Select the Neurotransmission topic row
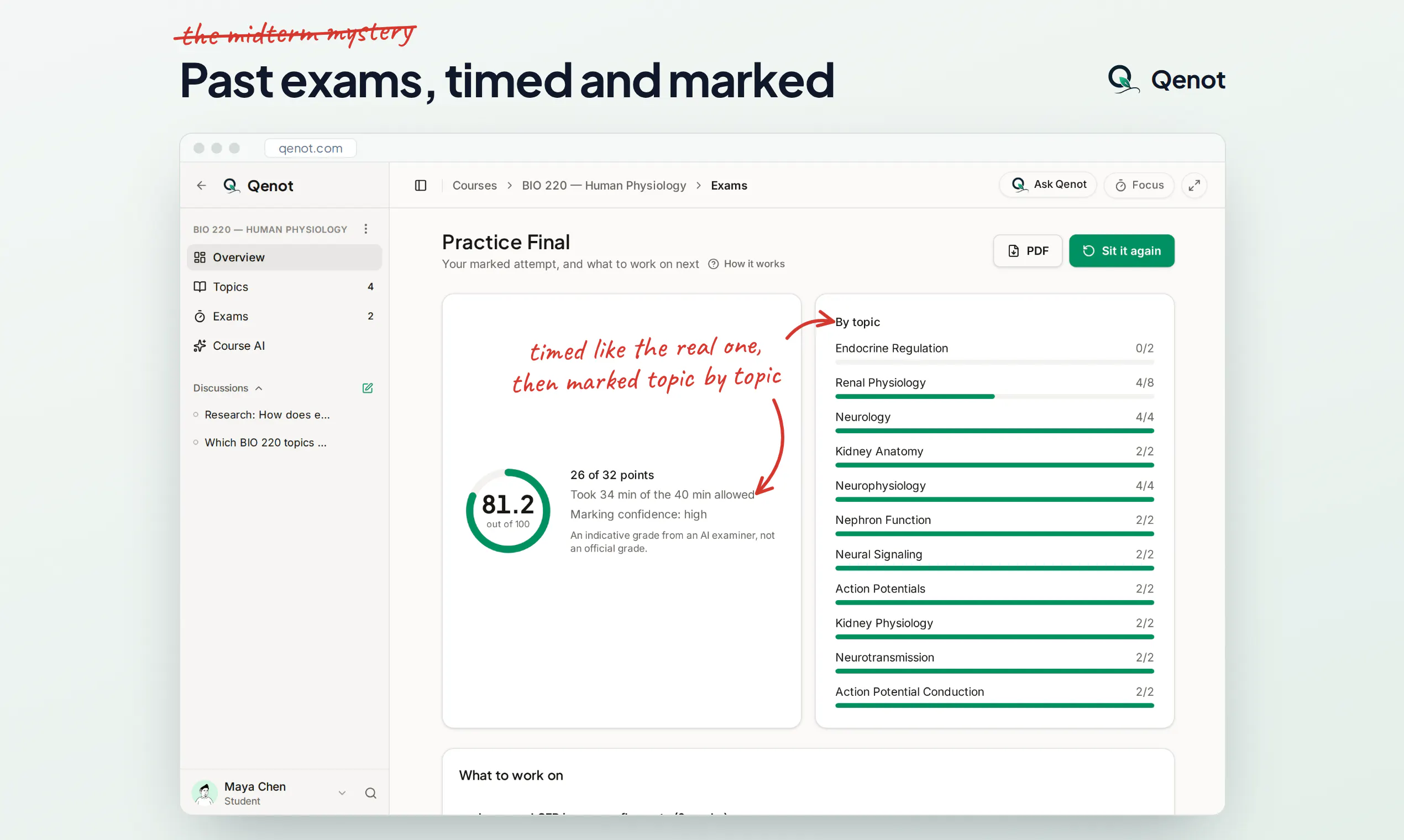The width and height of the screenshot is (1404, 840). 994,663
